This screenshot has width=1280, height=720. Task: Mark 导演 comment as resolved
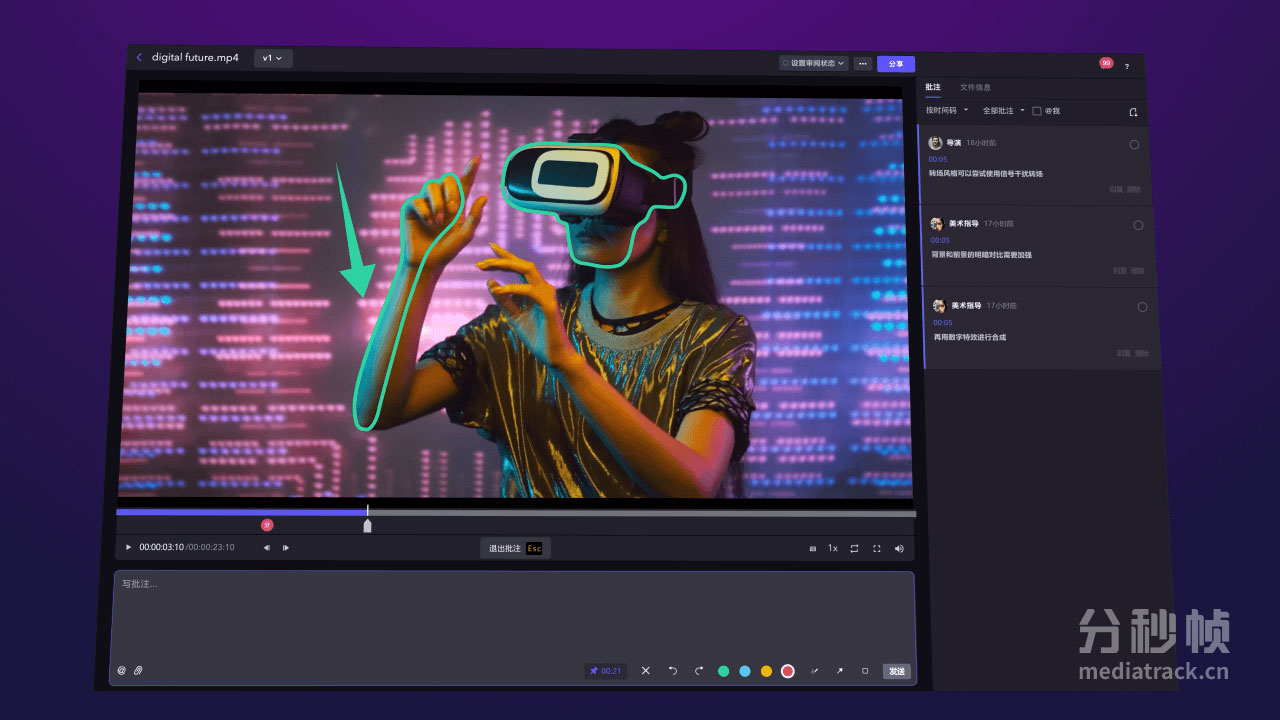[x=1134, y=144]
